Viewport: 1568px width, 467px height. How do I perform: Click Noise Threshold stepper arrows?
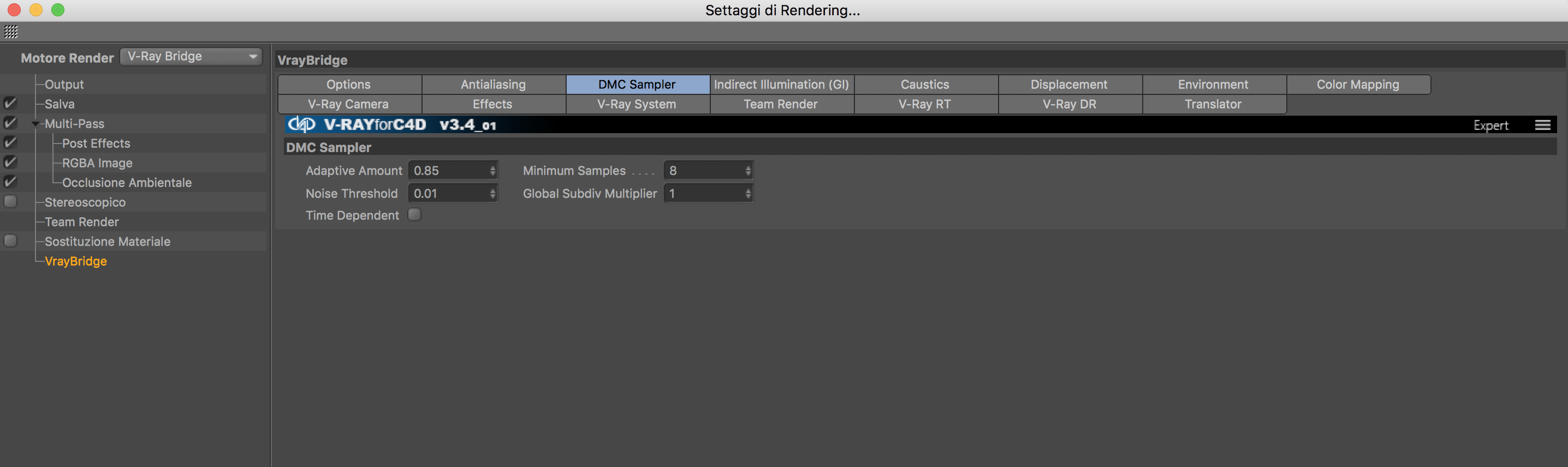point(492,194)
